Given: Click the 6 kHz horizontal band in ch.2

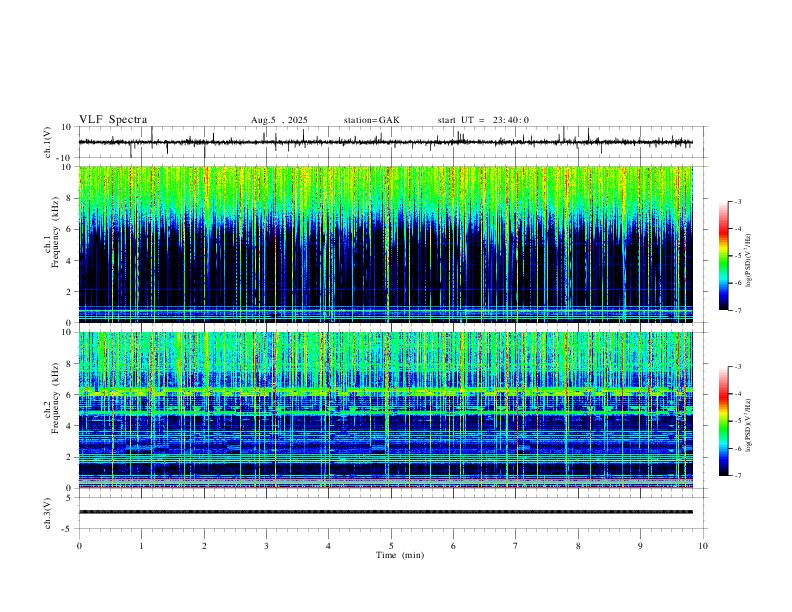Looking at the screenshot, I should [385, 392].
